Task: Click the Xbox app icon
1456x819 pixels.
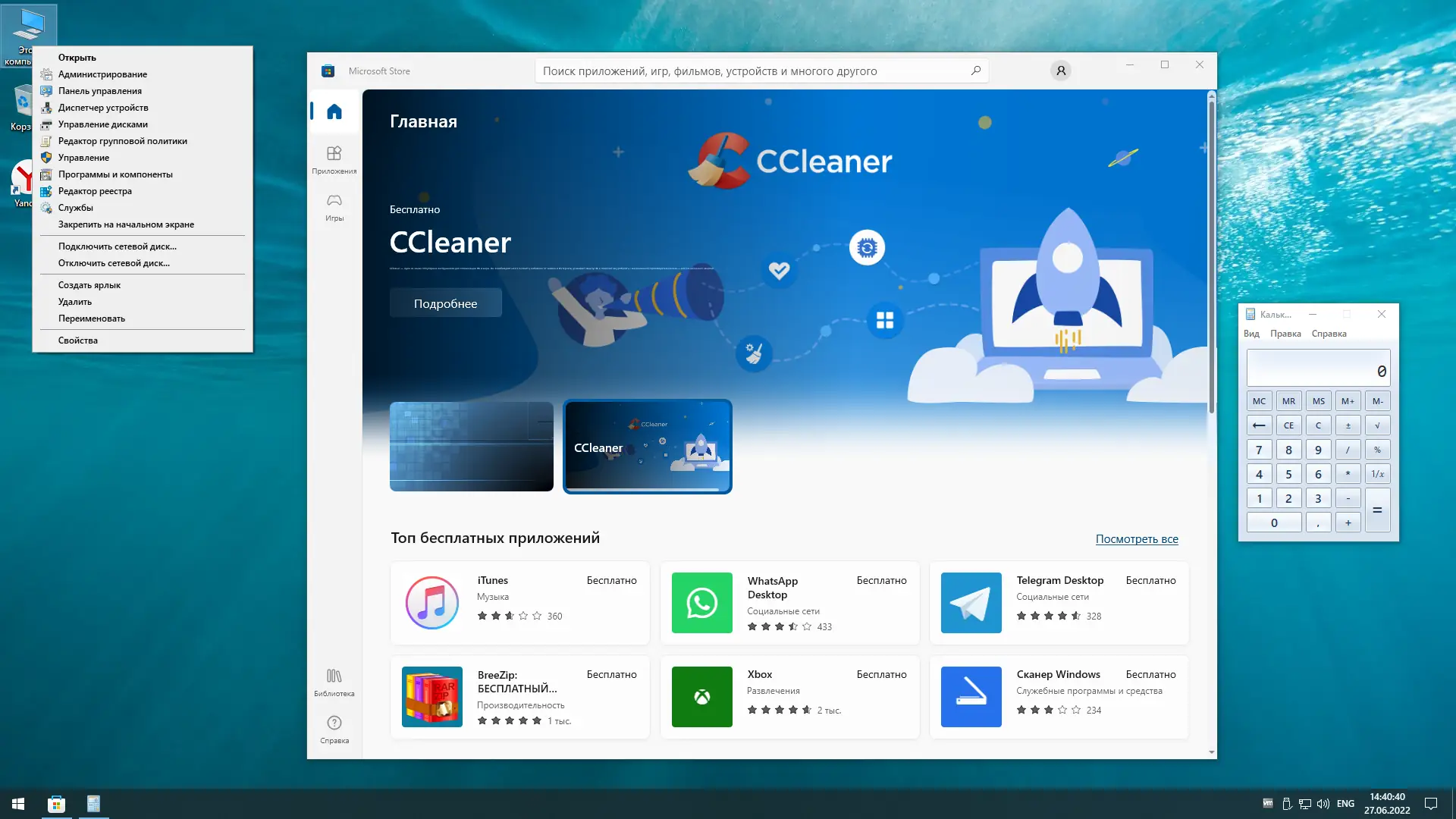Action: [701, 697]
